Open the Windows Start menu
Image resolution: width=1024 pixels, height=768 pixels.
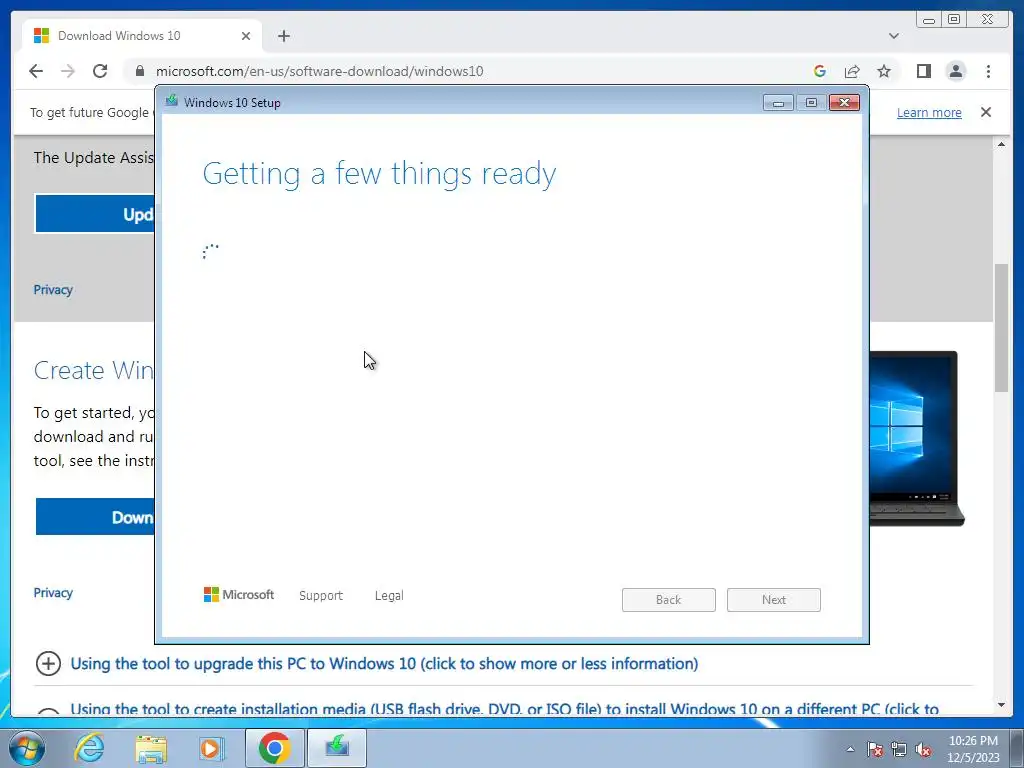tap(27, 748)
